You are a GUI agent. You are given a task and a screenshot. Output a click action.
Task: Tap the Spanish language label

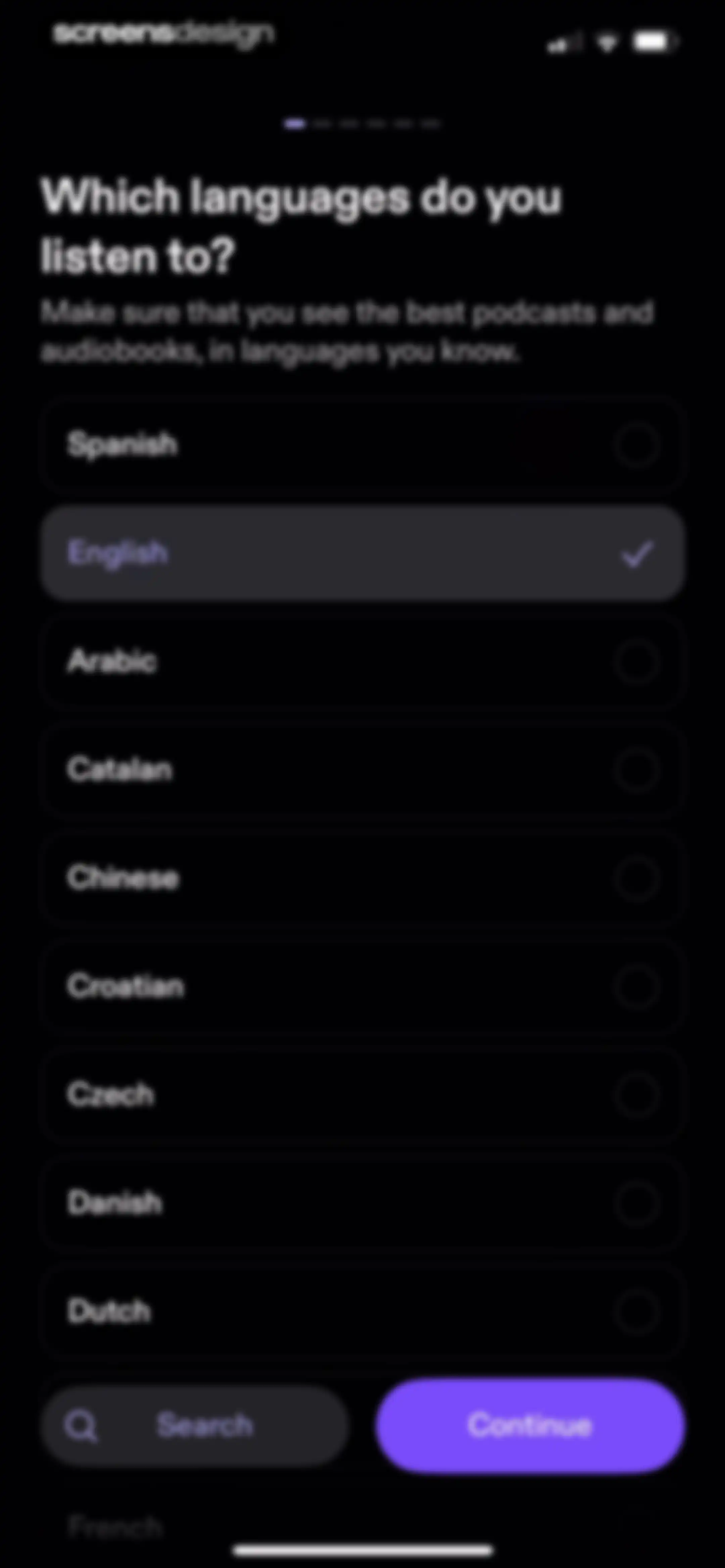(123, 444)
